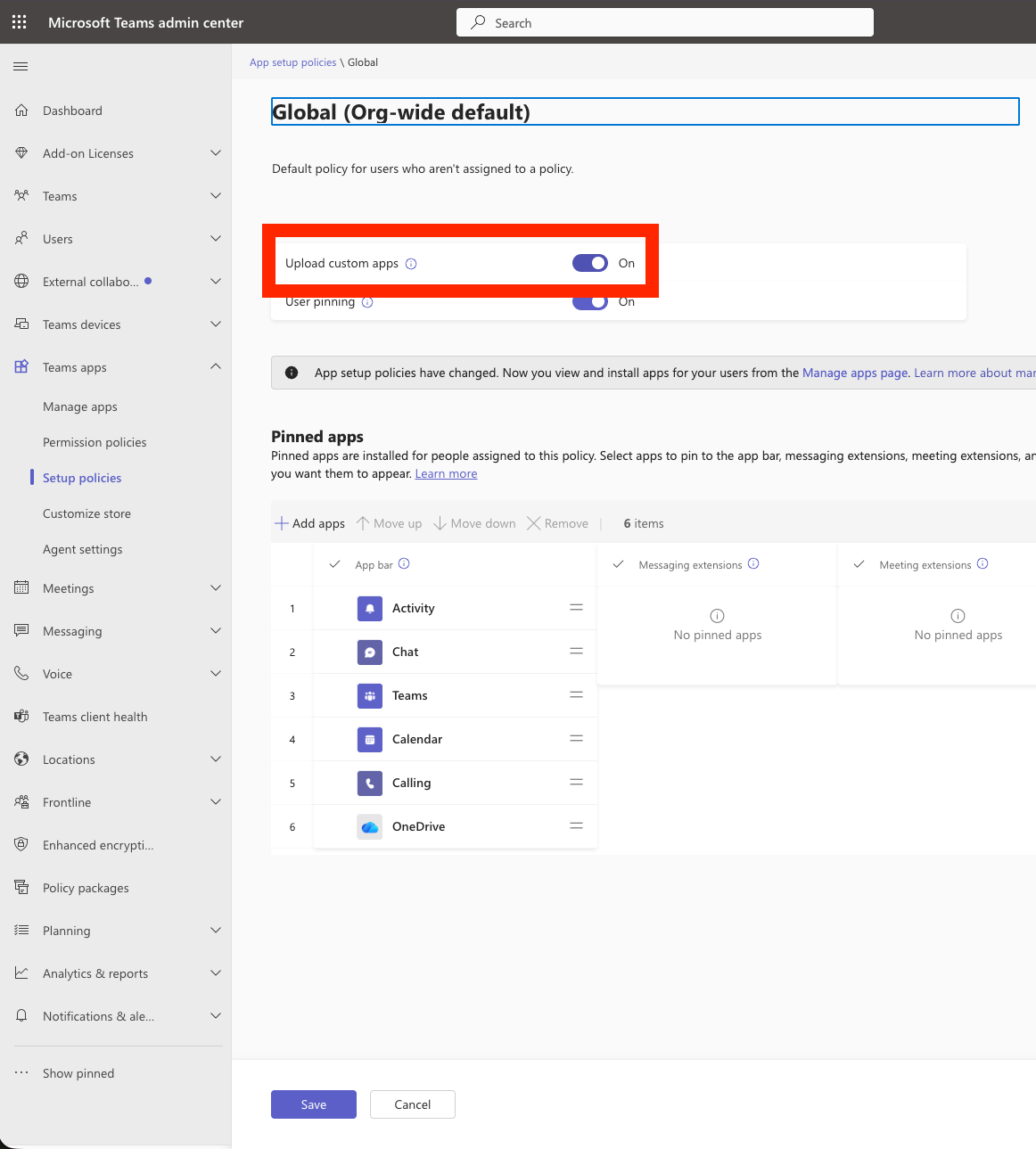Click the Locations globe icon
Viewport: 1036px width, 1149px height.
(21, 759)
